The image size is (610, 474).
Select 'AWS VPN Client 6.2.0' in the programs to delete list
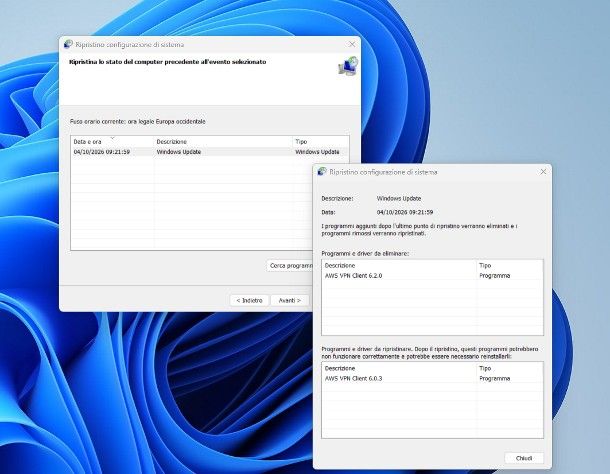[353, 276]
